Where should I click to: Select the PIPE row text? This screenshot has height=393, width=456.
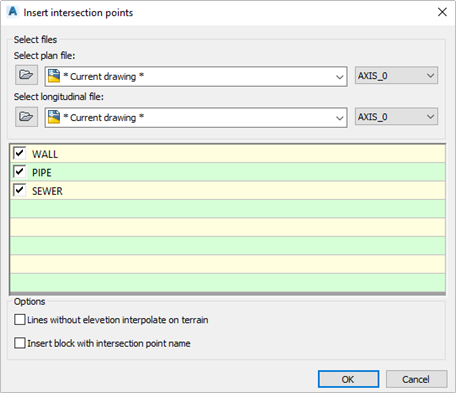click(42, 173)
